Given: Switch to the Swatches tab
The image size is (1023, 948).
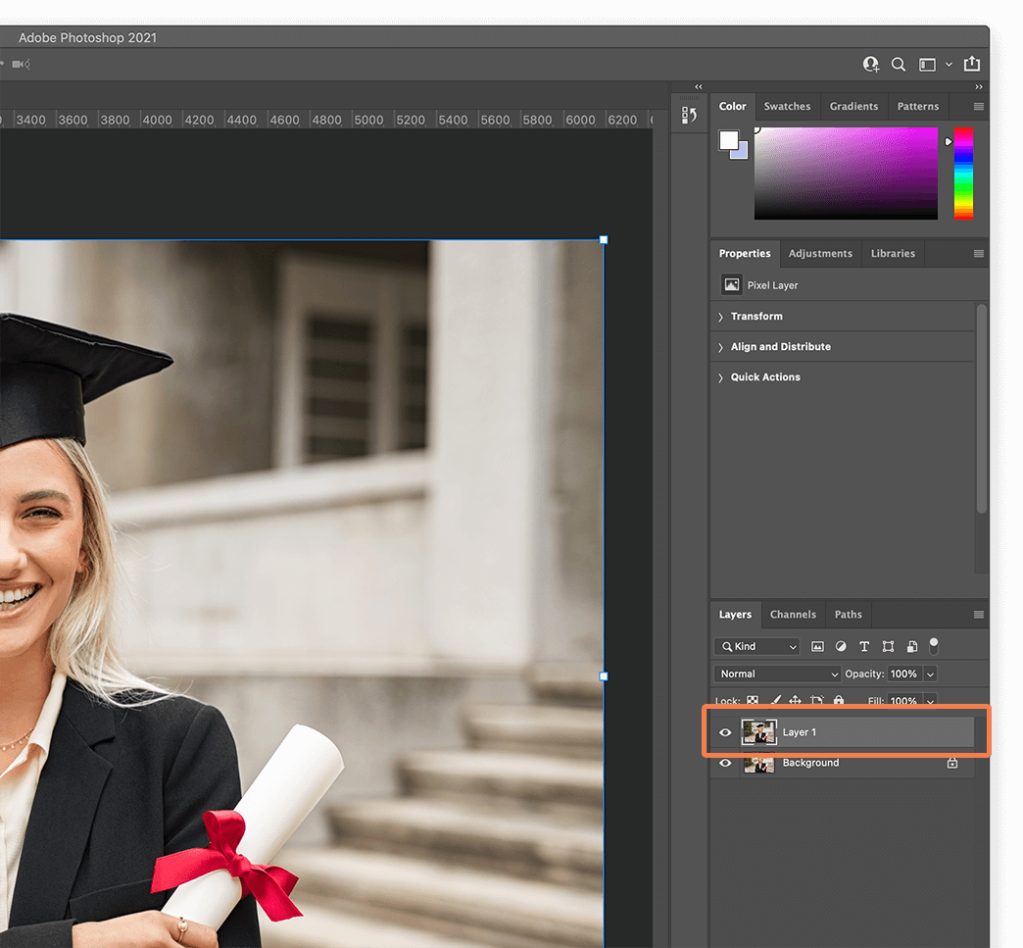Looking at the screenshot, I should [x=787, y=106].
